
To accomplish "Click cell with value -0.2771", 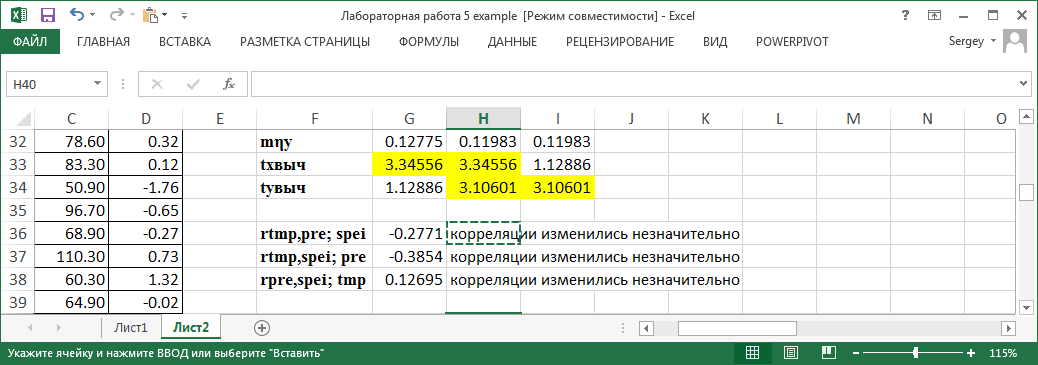I will pos(409,234).
